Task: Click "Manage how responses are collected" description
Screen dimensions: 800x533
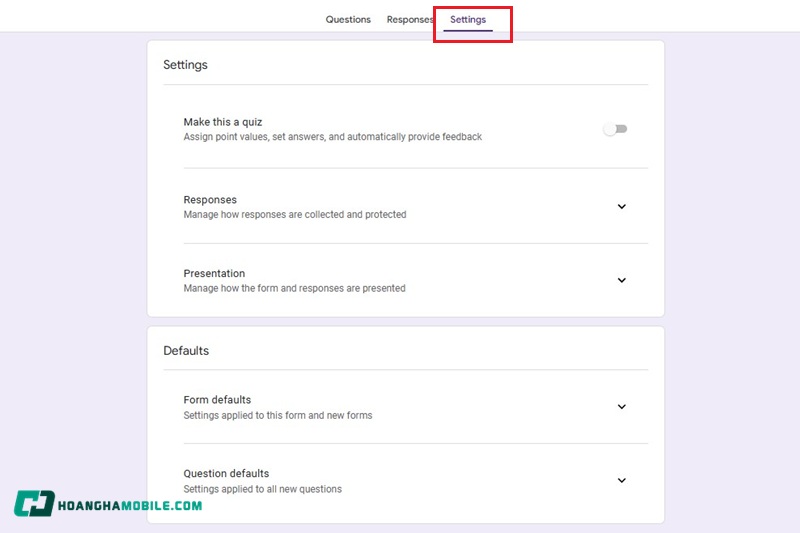Action: coord(294,215)
